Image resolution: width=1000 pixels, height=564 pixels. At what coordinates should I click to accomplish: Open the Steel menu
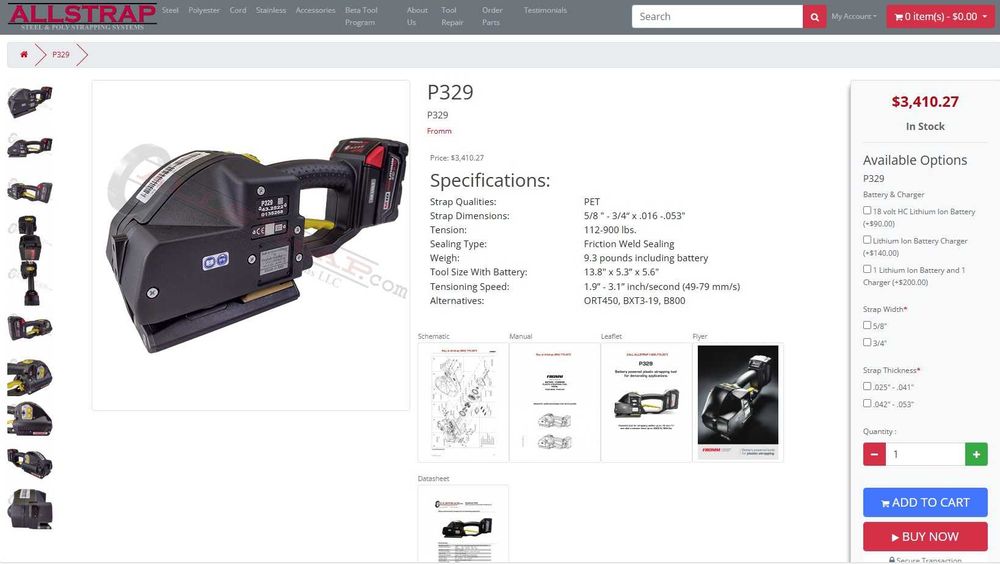170,10
